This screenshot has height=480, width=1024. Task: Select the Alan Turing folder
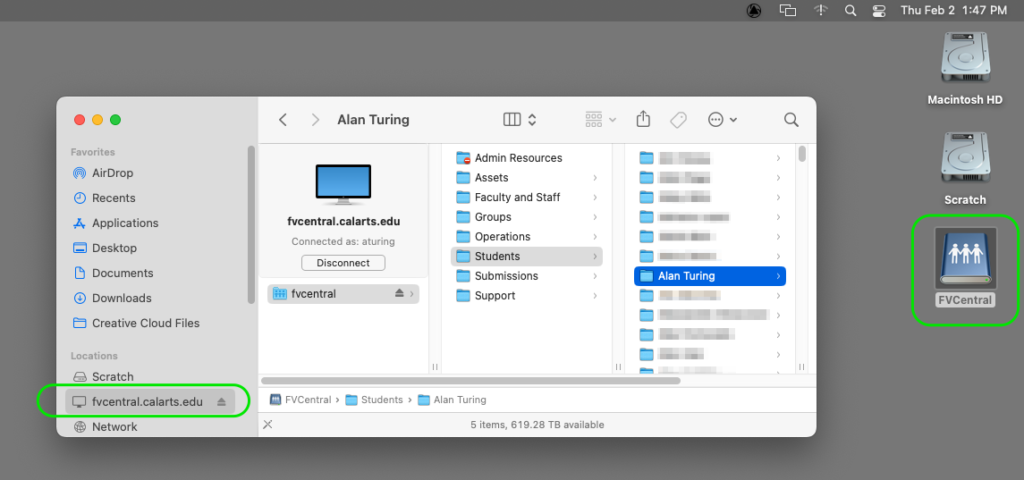(x=710, y=276)
